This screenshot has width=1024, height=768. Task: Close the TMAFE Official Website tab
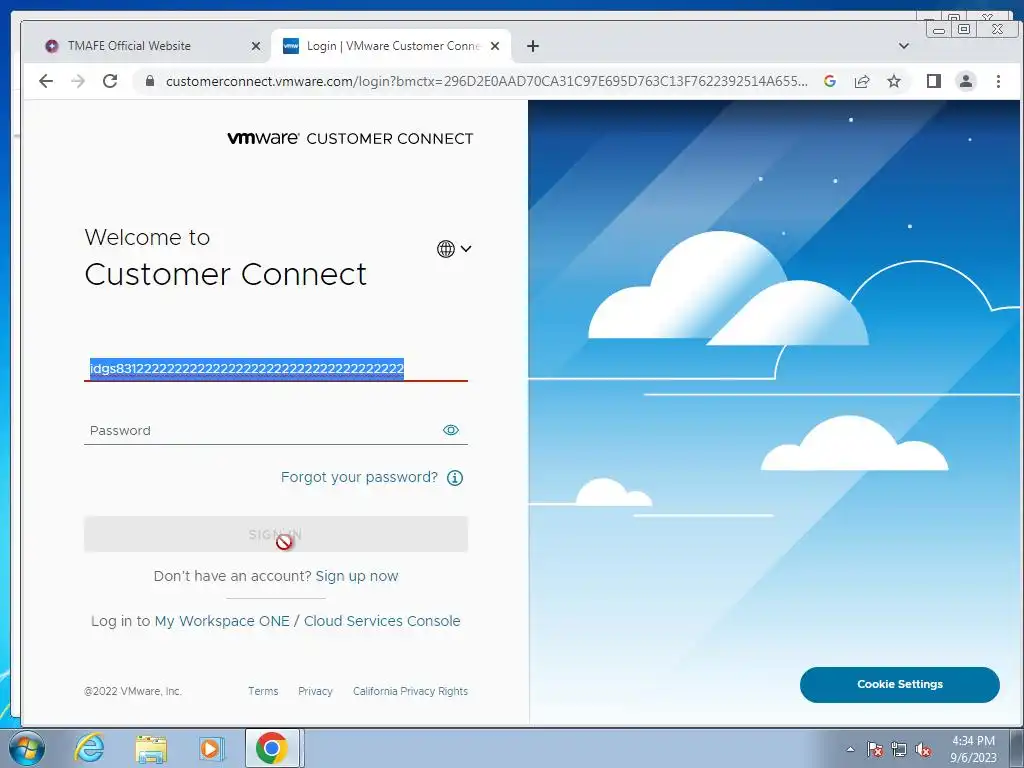pos(256,46)
